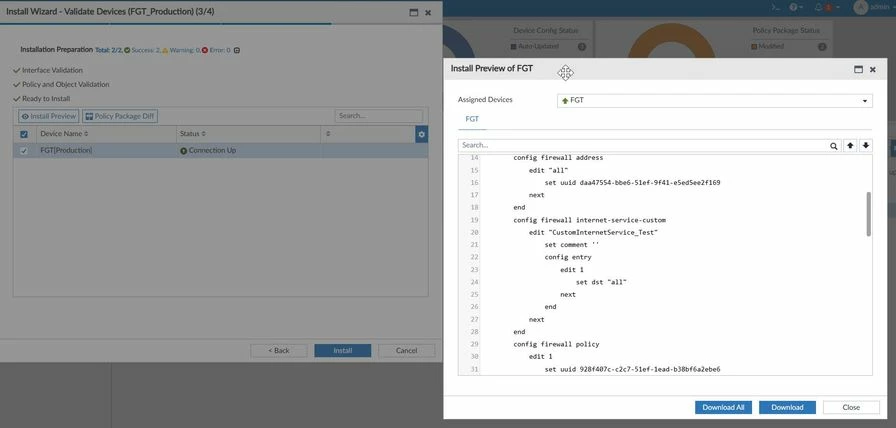The image size is (896, 428).
Task: Click the set dst "all" line
Action: click(601, 282)
